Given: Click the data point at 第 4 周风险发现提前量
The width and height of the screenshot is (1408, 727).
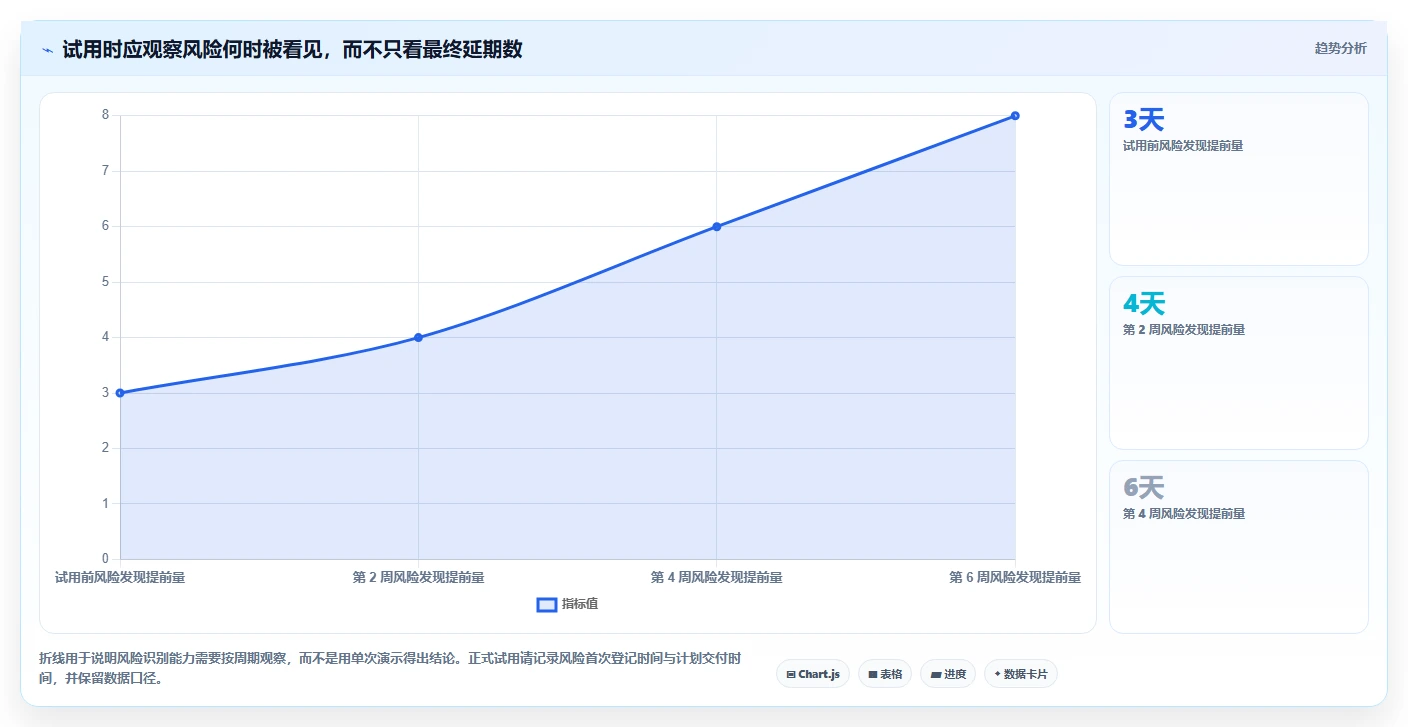Looking at the screenshot, I should [x=717, y=226].
